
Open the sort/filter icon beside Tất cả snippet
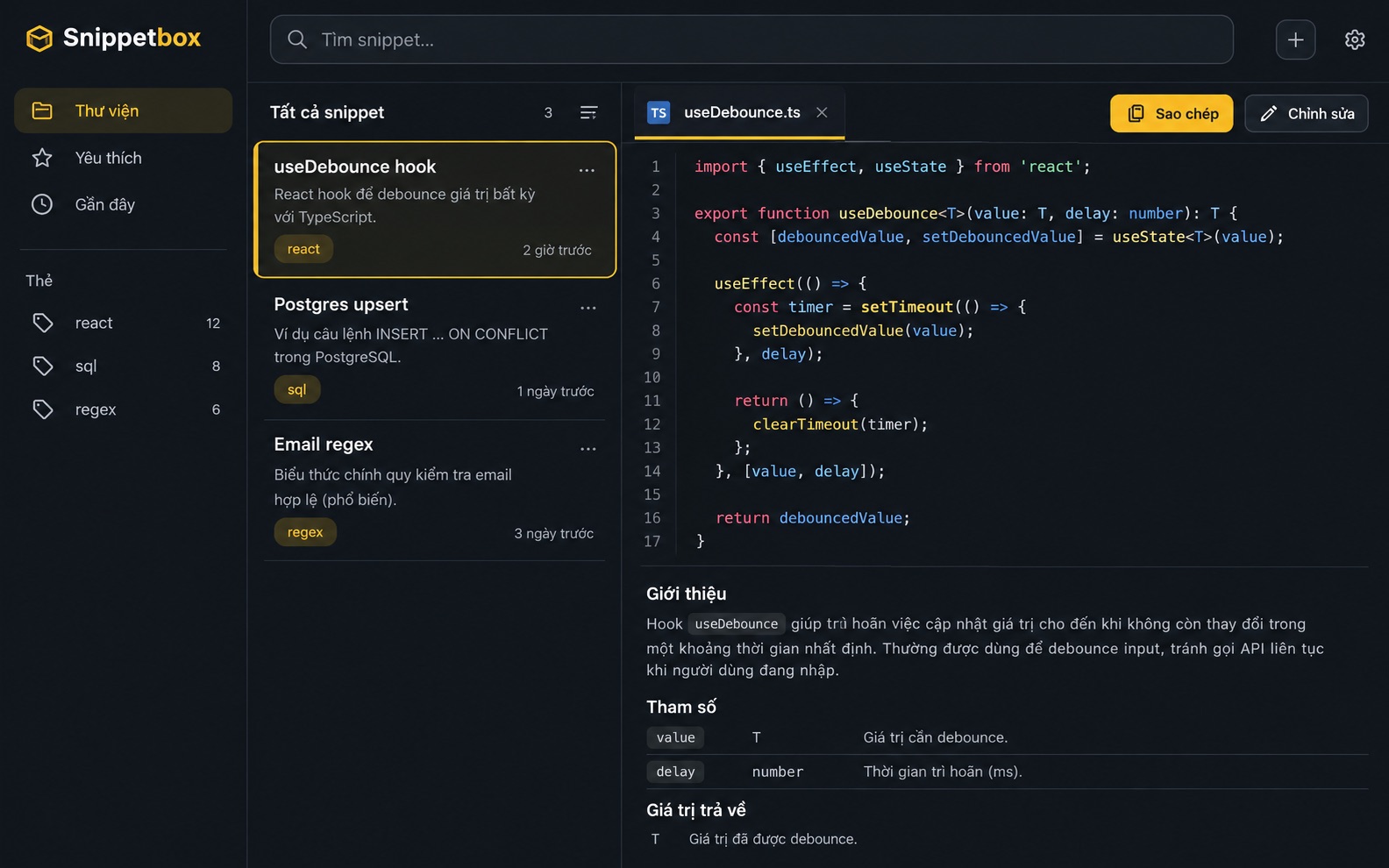[x=589, y=112]
